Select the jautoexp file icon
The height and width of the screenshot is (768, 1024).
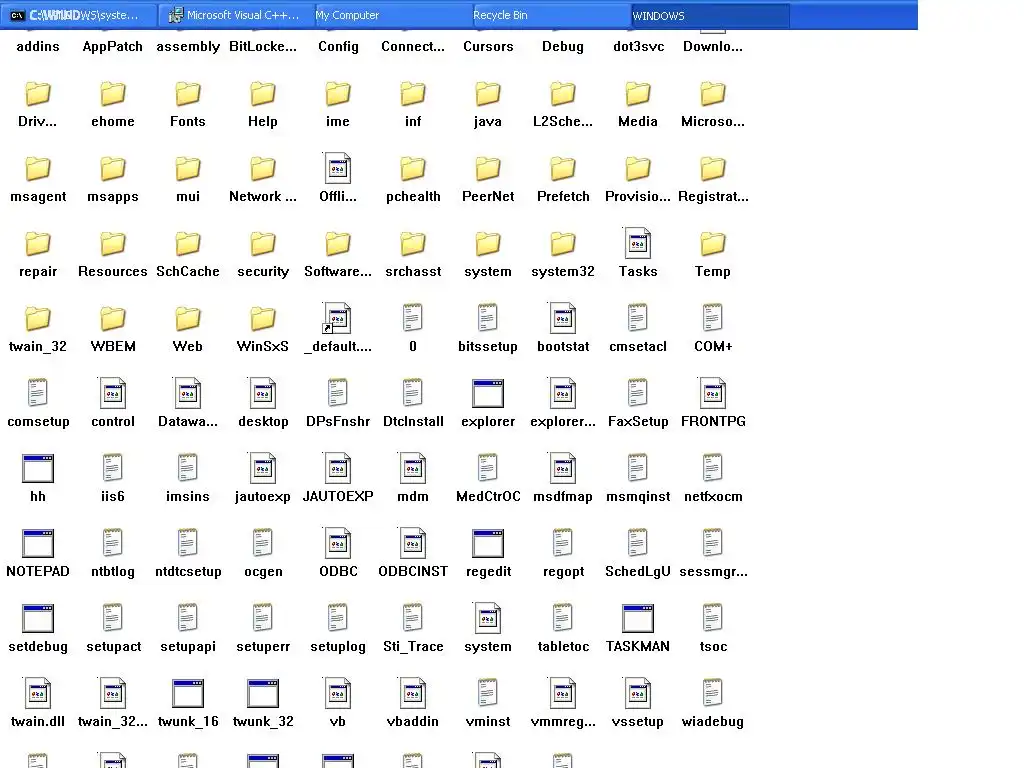(x=263, y=469)
